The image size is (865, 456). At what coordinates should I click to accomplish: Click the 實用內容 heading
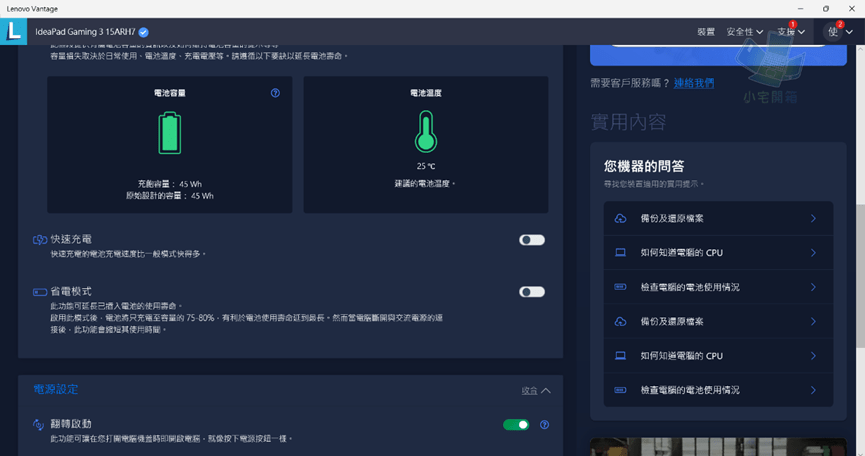pyautogui.click(x=628, y=122)
